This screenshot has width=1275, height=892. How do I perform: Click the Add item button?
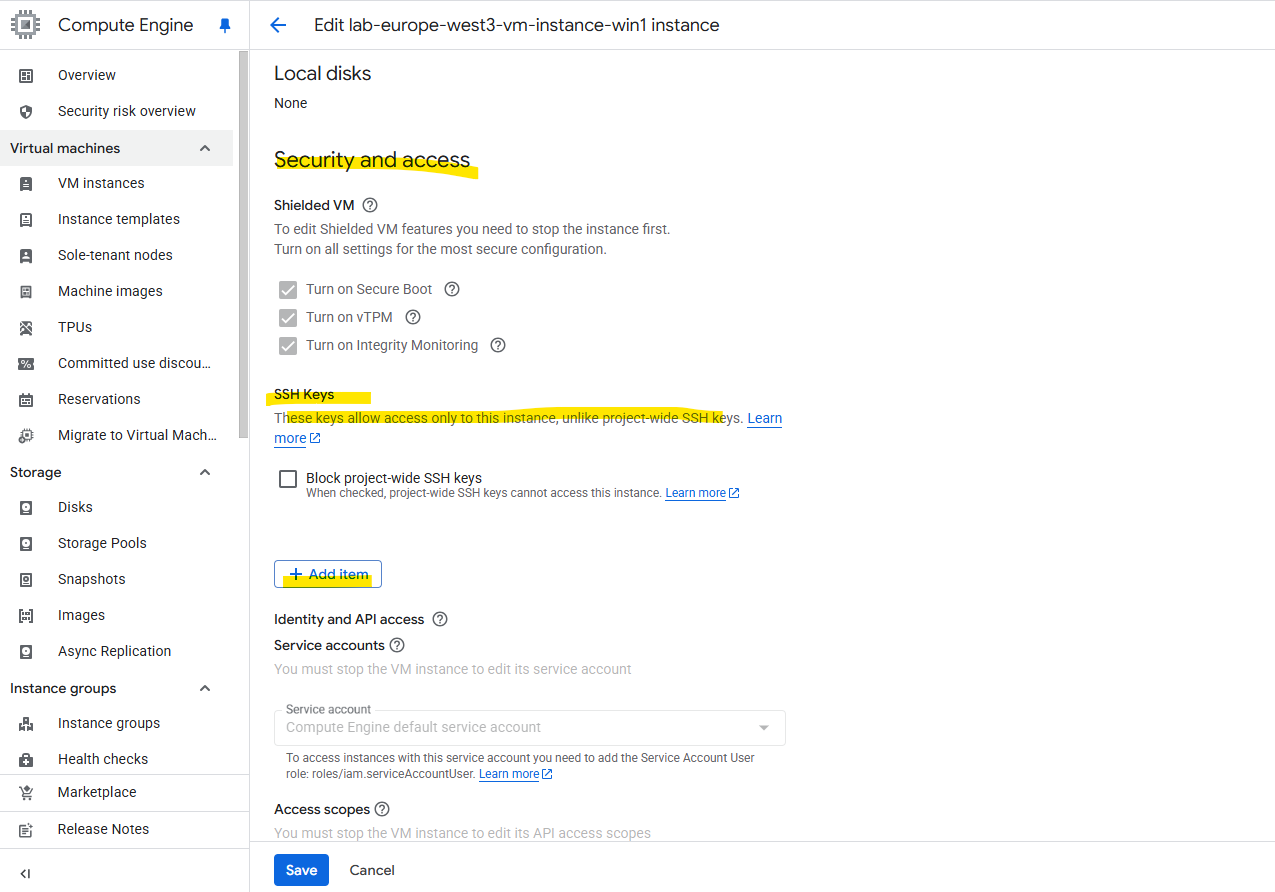coord(328,574)
